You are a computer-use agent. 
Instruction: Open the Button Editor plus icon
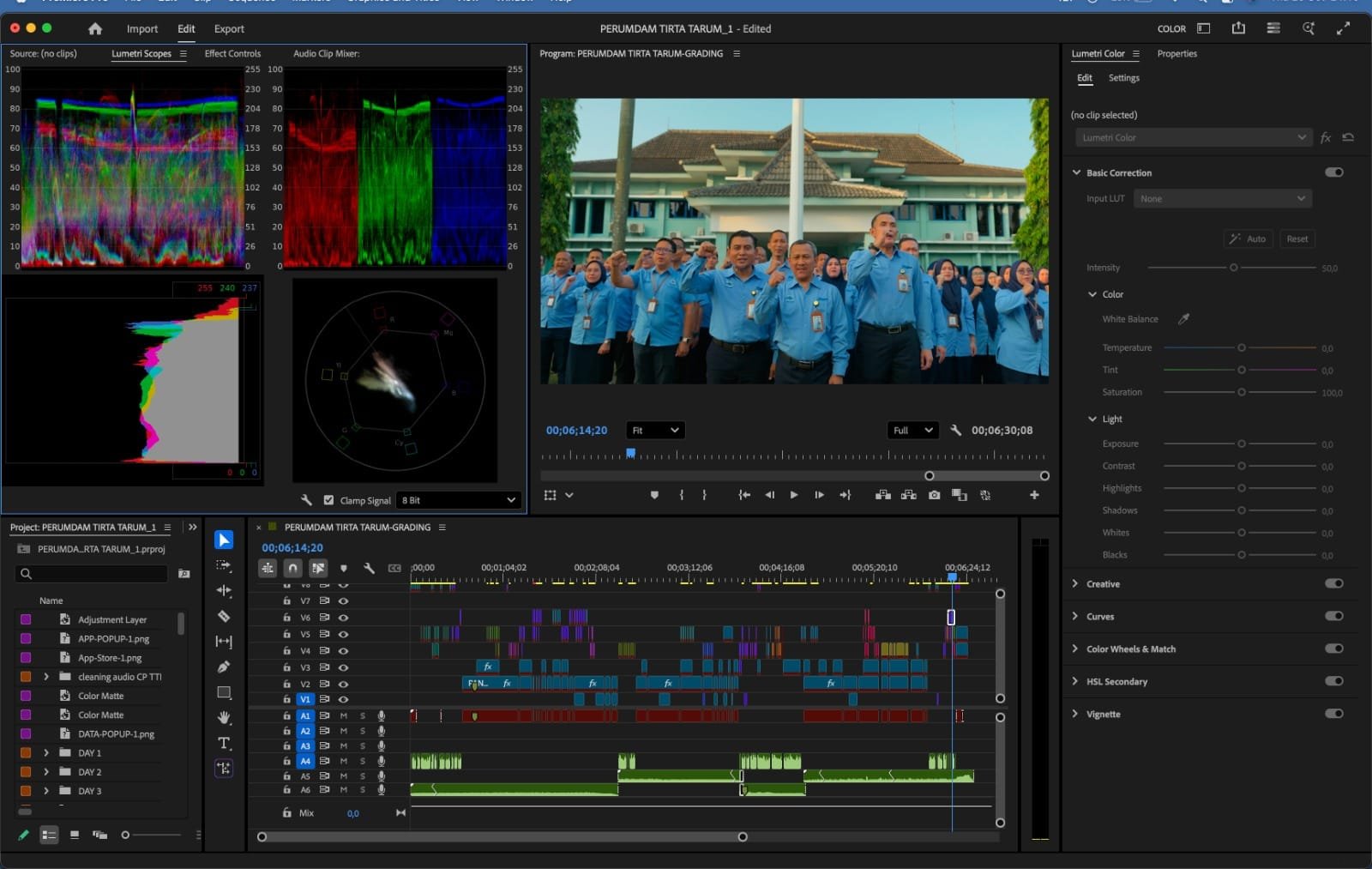pos(1034,495)
